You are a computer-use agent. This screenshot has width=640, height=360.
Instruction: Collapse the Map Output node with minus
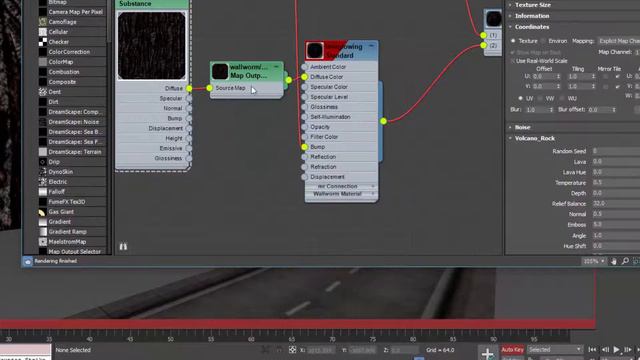click(x=276, y=67)
